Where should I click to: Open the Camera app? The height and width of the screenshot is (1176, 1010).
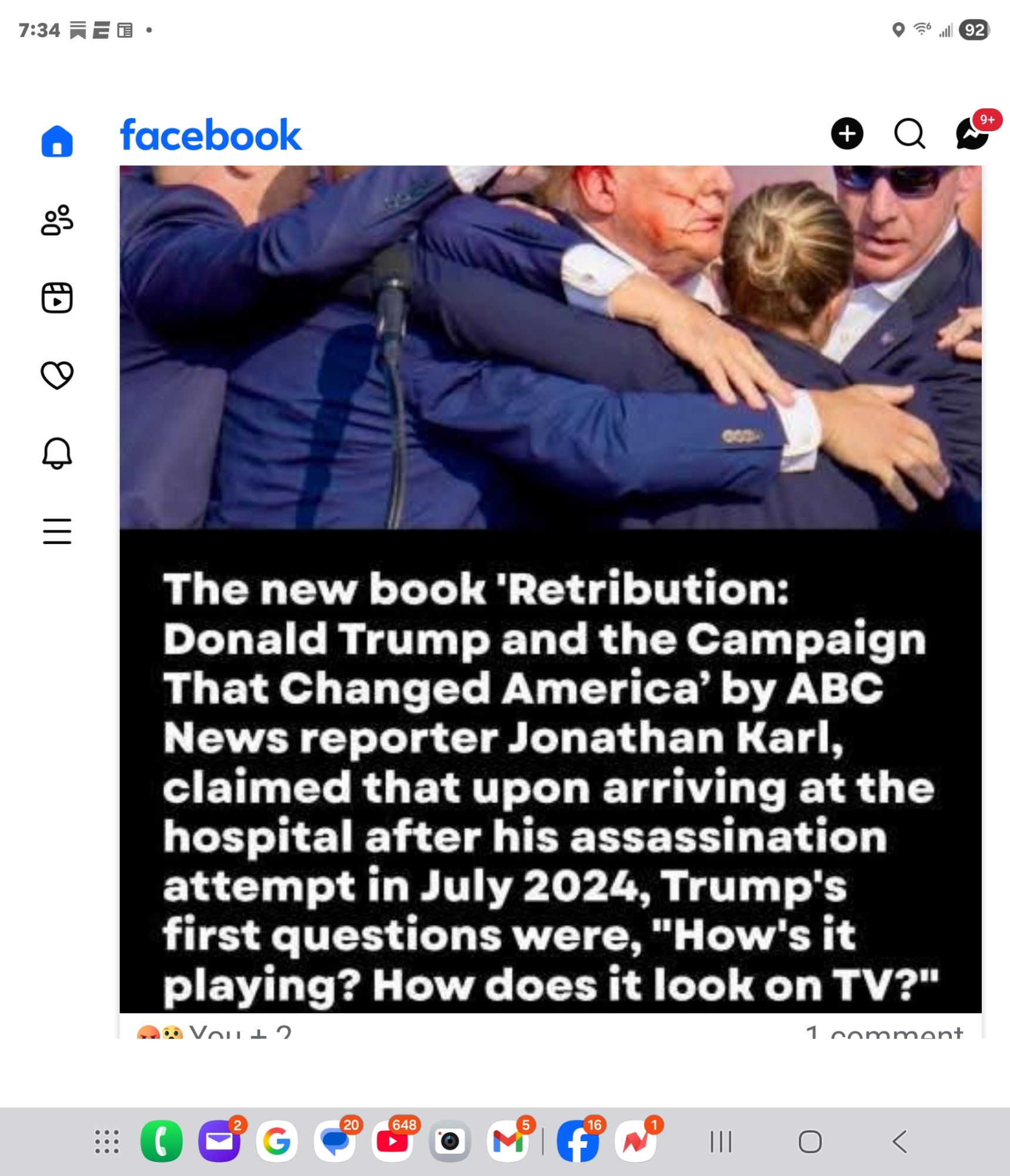pos(450,1141)
